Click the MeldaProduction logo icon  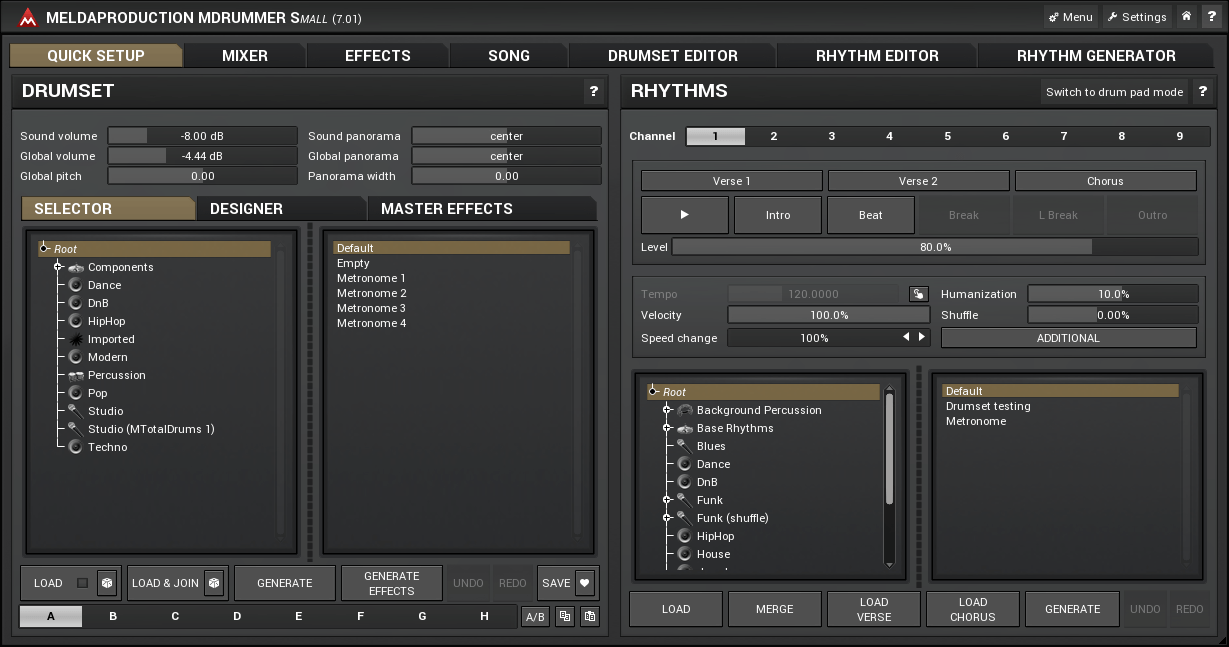click(x=27, y=17)
